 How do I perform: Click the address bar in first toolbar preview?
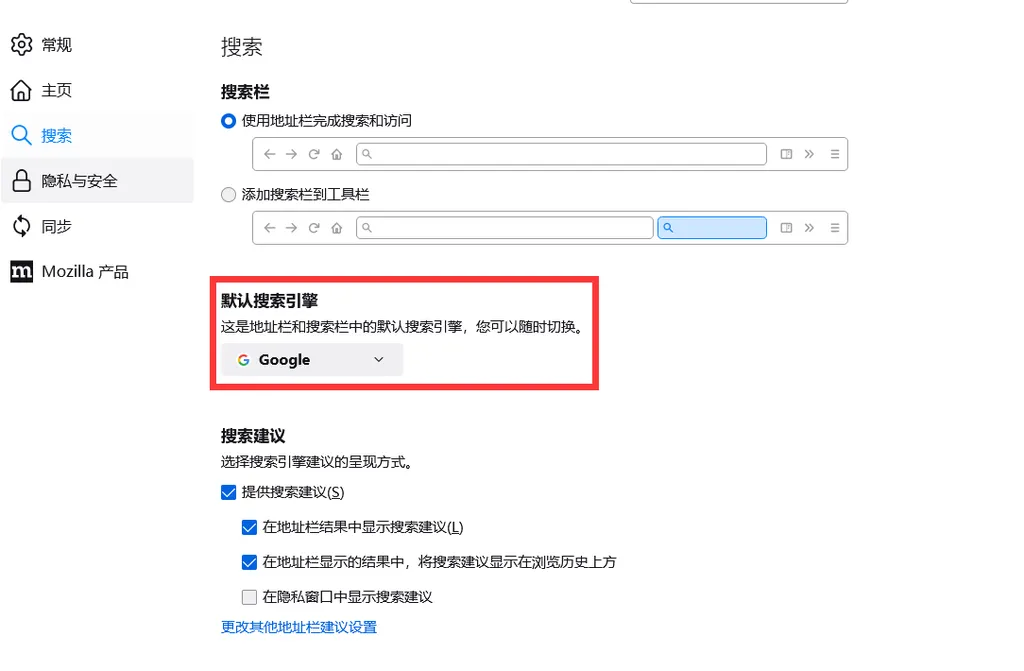pyautogui.click(x=561, y=154)
